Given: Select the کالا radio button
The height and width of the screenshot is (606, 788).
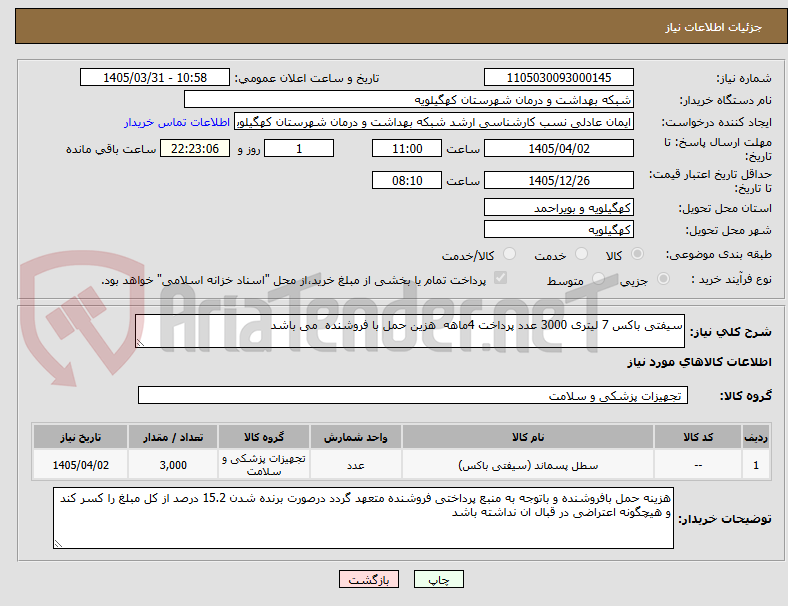Looking at the screenshot, I should point(637,254).
